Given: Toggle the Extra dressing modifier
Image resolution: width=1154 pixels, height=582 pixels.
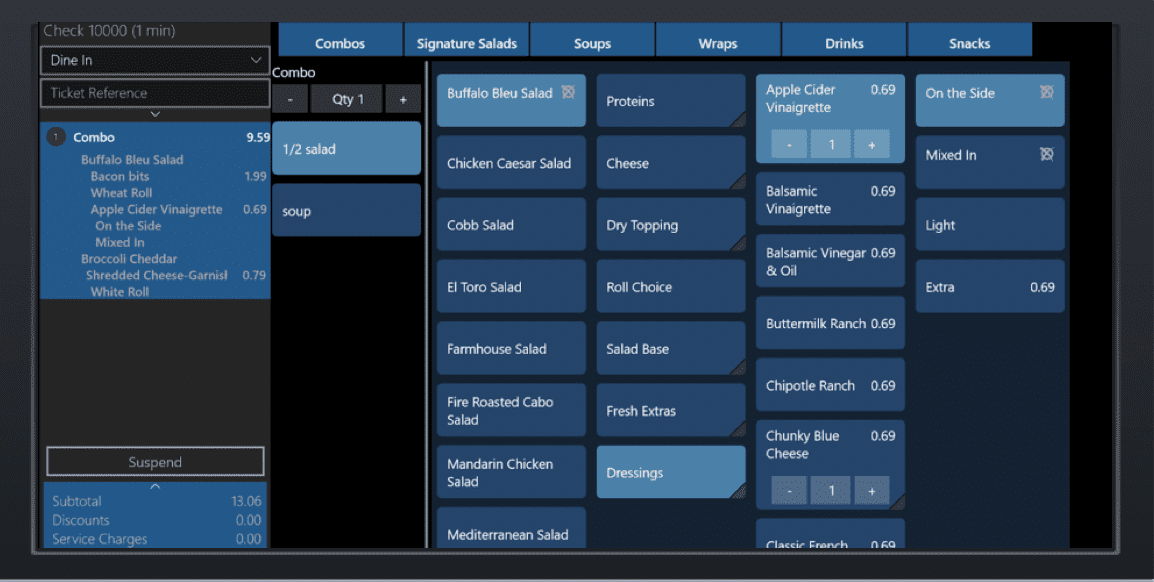Looking at the screenshot, I should coord(989,286).
